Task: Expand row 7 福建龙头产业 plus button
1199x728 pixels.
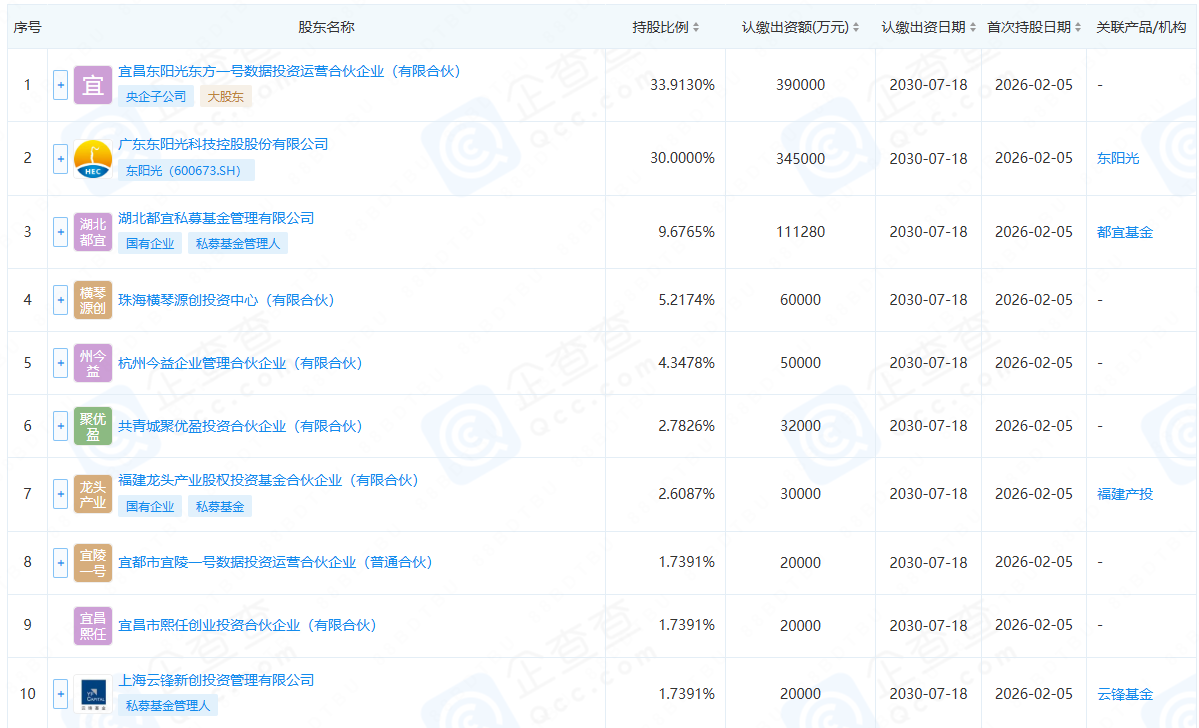Action: point(60,494)
